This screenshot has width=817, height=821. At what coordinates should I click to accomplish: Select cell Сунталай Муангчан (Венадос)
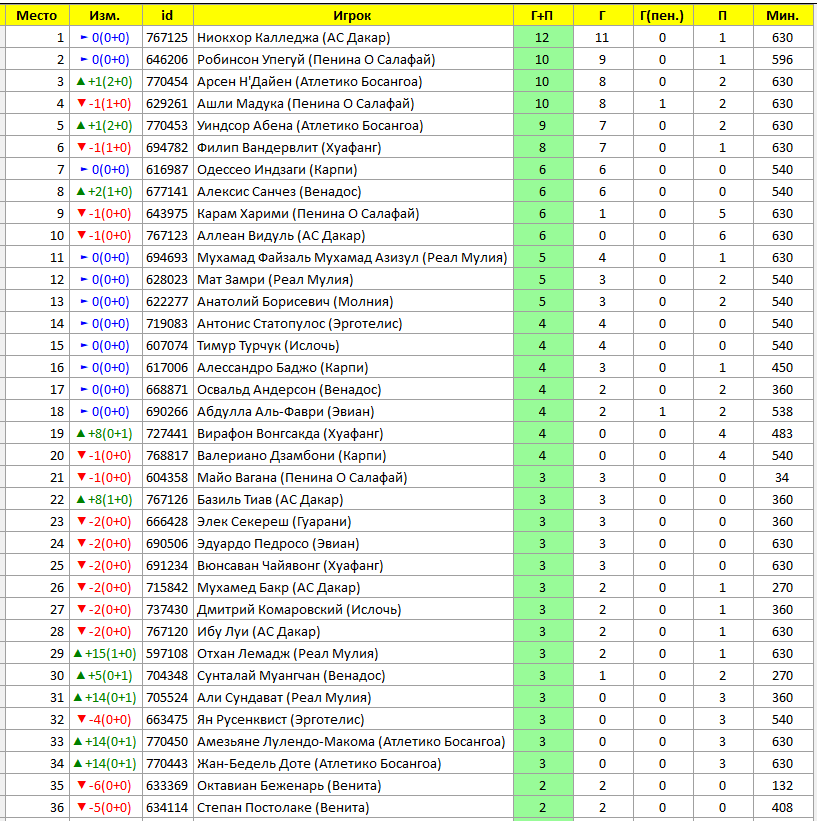[x=353, y=675]
